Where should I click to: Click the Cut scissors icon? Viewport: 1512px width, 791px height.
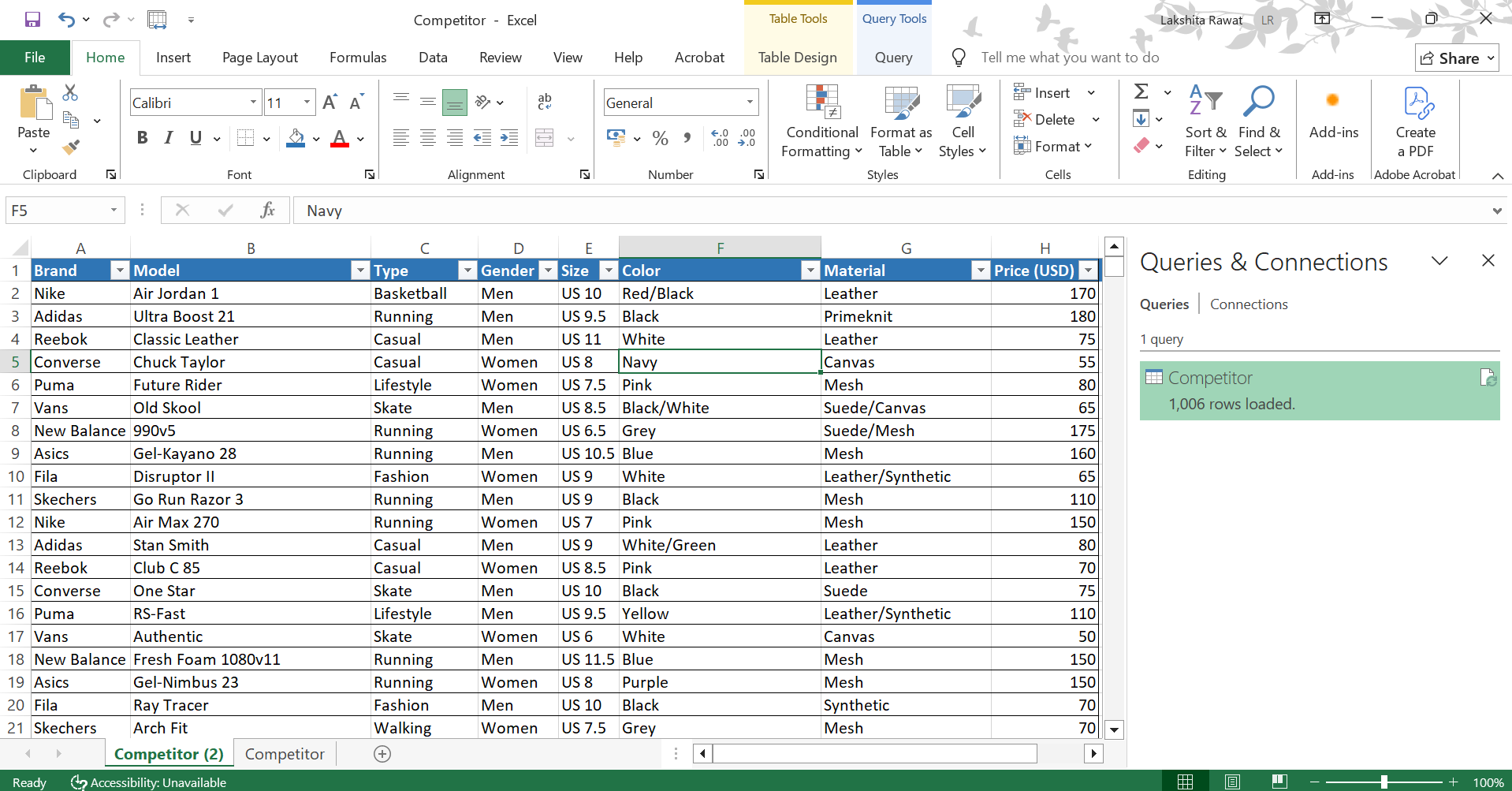coord(70,93)
